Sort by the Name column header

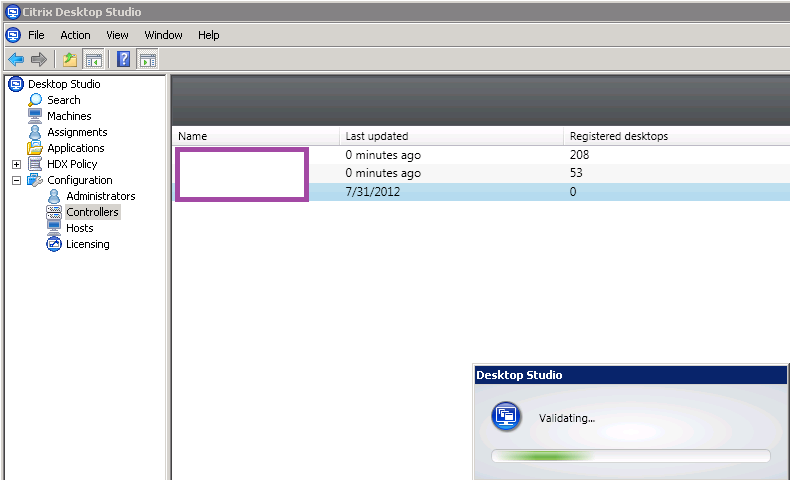point(256,136)
